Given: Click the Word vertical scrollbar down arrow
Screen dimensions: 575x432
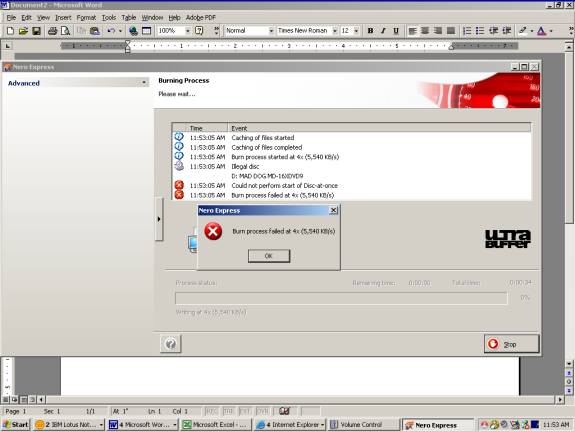Looking at the screenshot, I should 568,363.
